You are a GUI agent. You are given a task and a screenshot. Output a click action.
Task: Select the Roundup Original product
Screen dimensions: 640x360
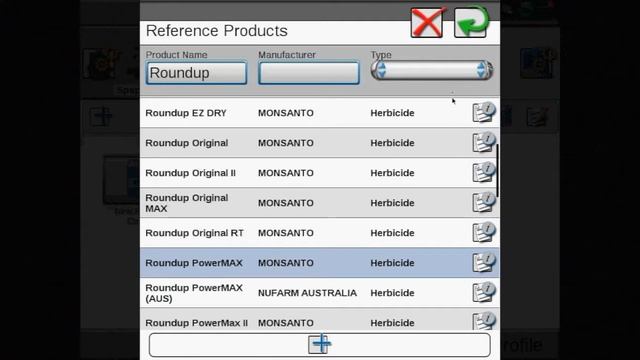[320, 143]
